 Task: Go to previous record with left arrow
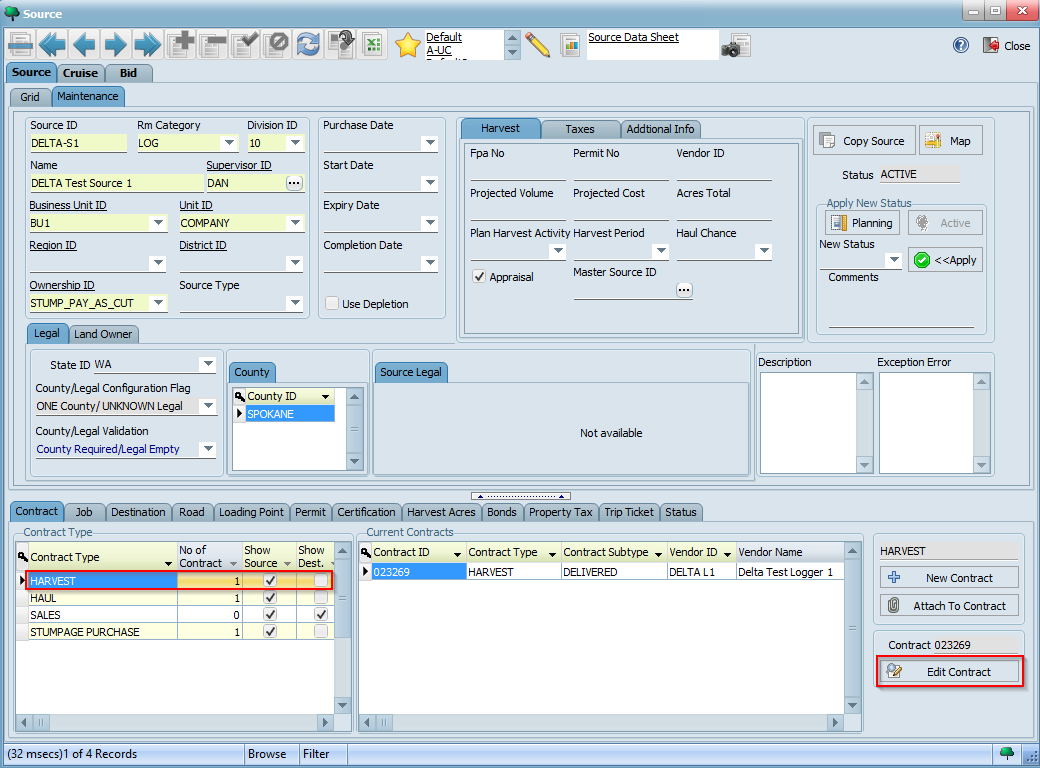pos(84,45)
